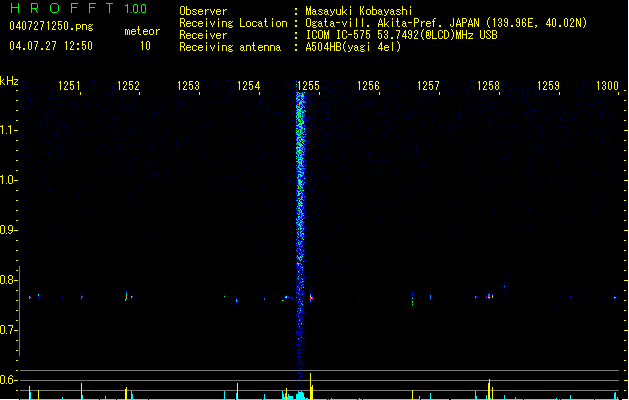Viewport: 629px width, 400px height.
Task: Click the red echo spot just after 1255
Action: tap(311, 298)
